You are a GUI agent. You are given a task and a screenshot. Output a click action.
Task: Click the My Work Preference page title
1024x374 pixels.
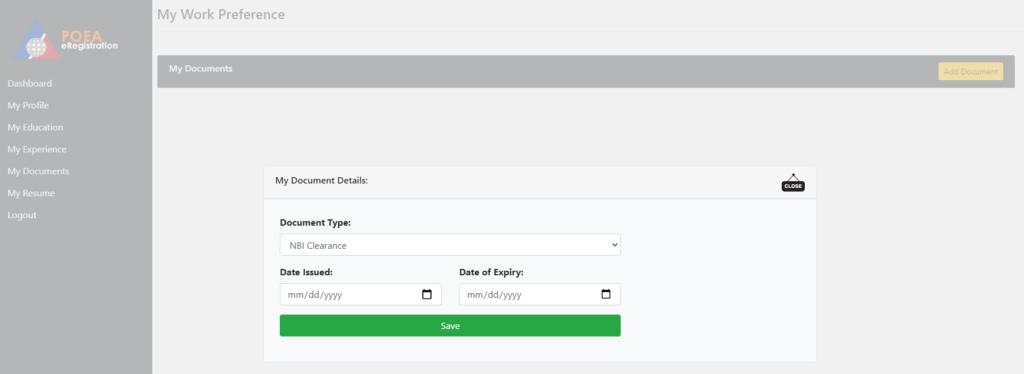coord(221,14)
